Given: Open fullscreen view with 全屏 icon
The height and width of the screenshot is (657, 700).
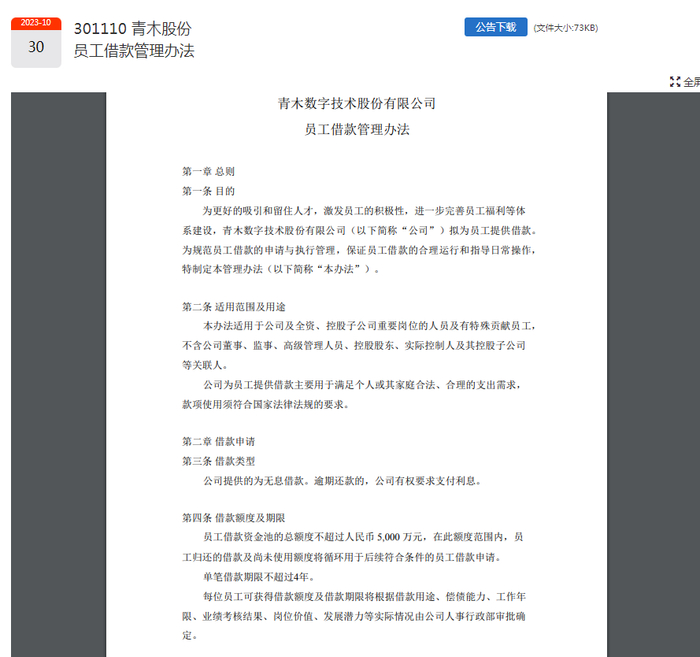Looking at the screenshot, I should [x=685, y=82].
